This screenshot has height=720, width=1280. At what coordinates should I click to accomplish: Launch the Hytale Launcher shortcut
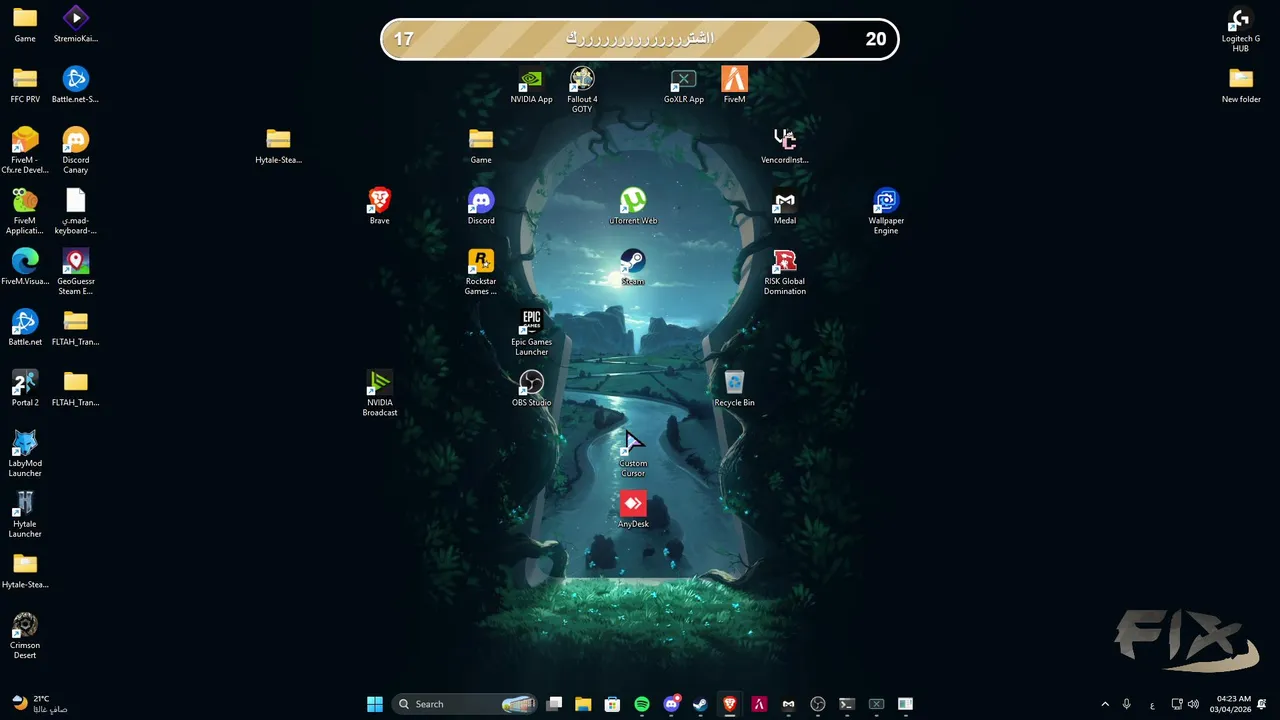[25, 514]
